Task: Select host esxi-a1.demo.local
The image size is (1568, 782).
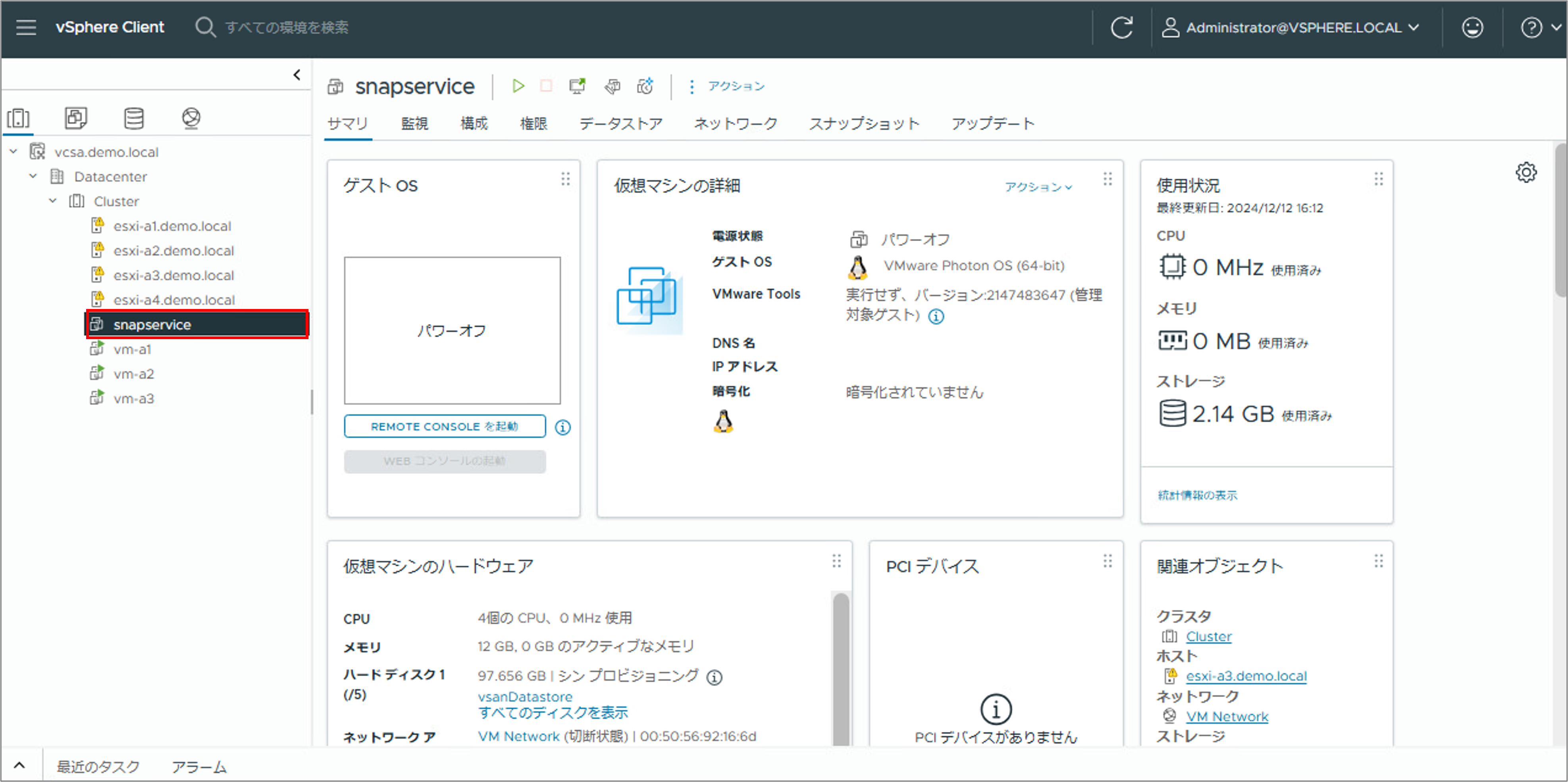Action: tap(172, 226)
